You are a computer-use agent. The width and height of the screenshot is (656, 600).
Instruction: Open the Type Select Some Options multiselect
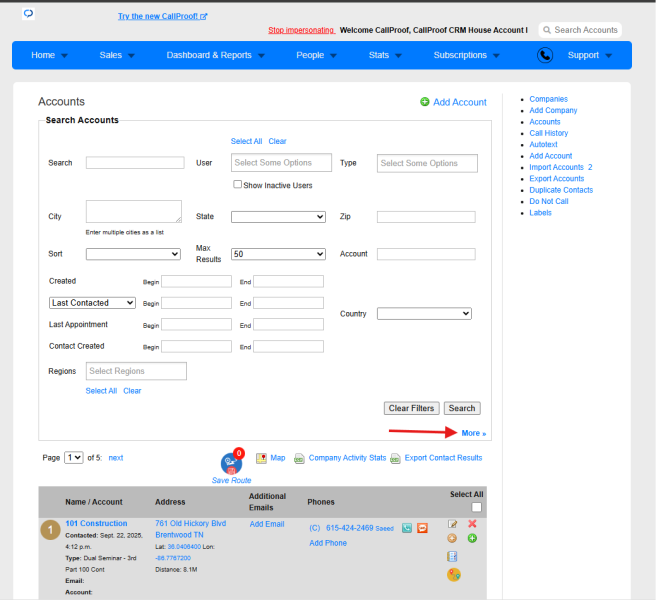click(x=427, y=163)
